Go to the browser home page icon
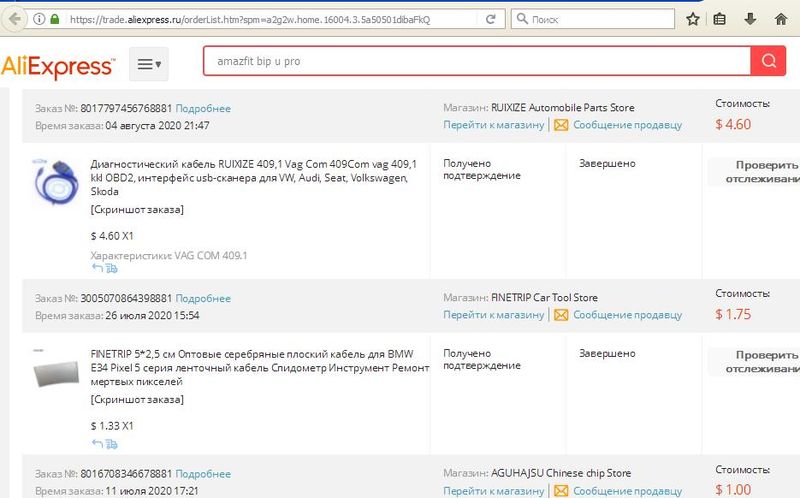 pyautogui.click(x=779, y=19)
